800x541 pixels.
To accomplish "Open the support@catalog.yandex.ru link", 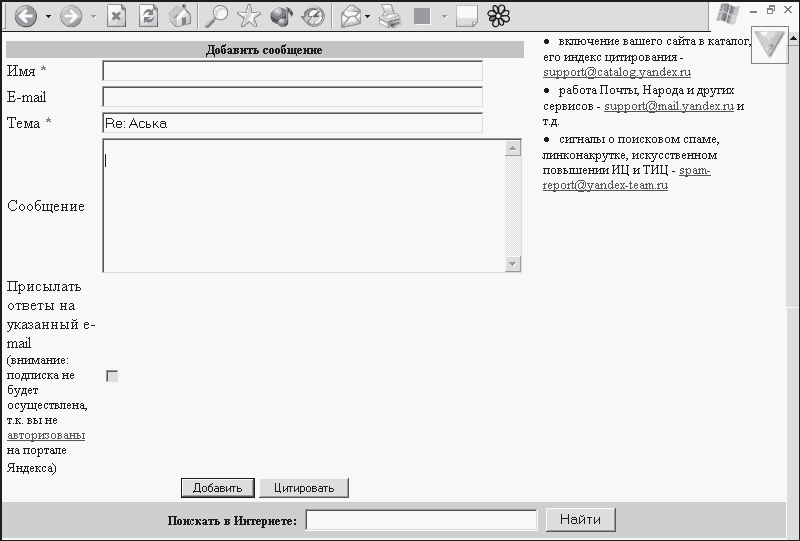I will pos(617,72).
